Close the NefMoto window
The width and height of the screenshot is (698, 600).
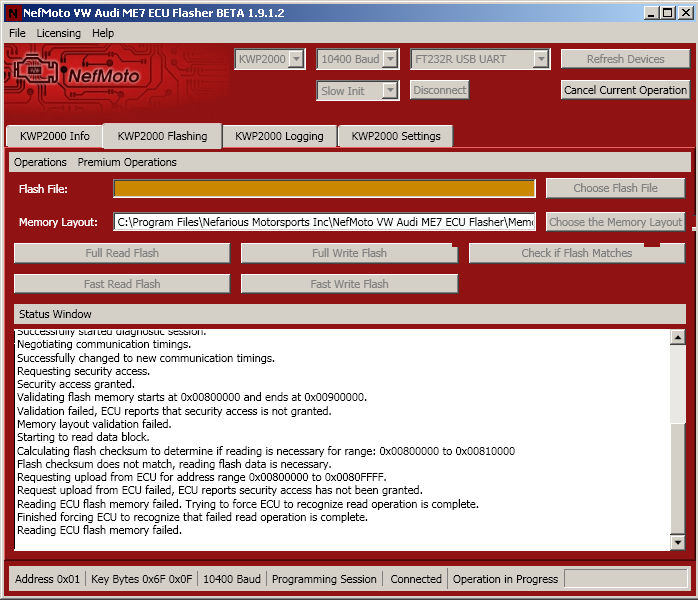point(685,13)
